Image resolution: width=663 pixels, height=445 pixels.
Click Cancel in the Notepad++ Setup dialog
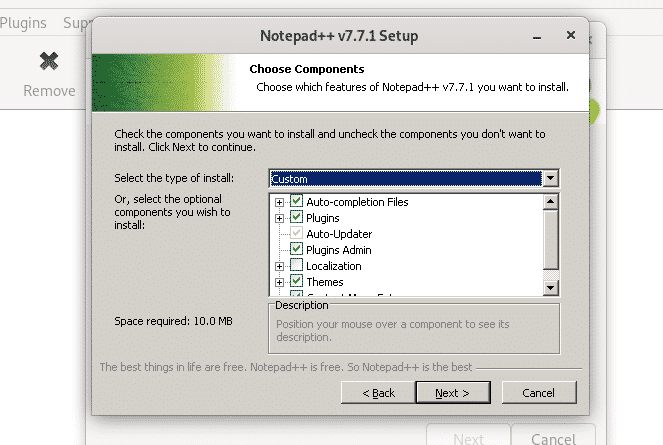(x=540, y=393)
